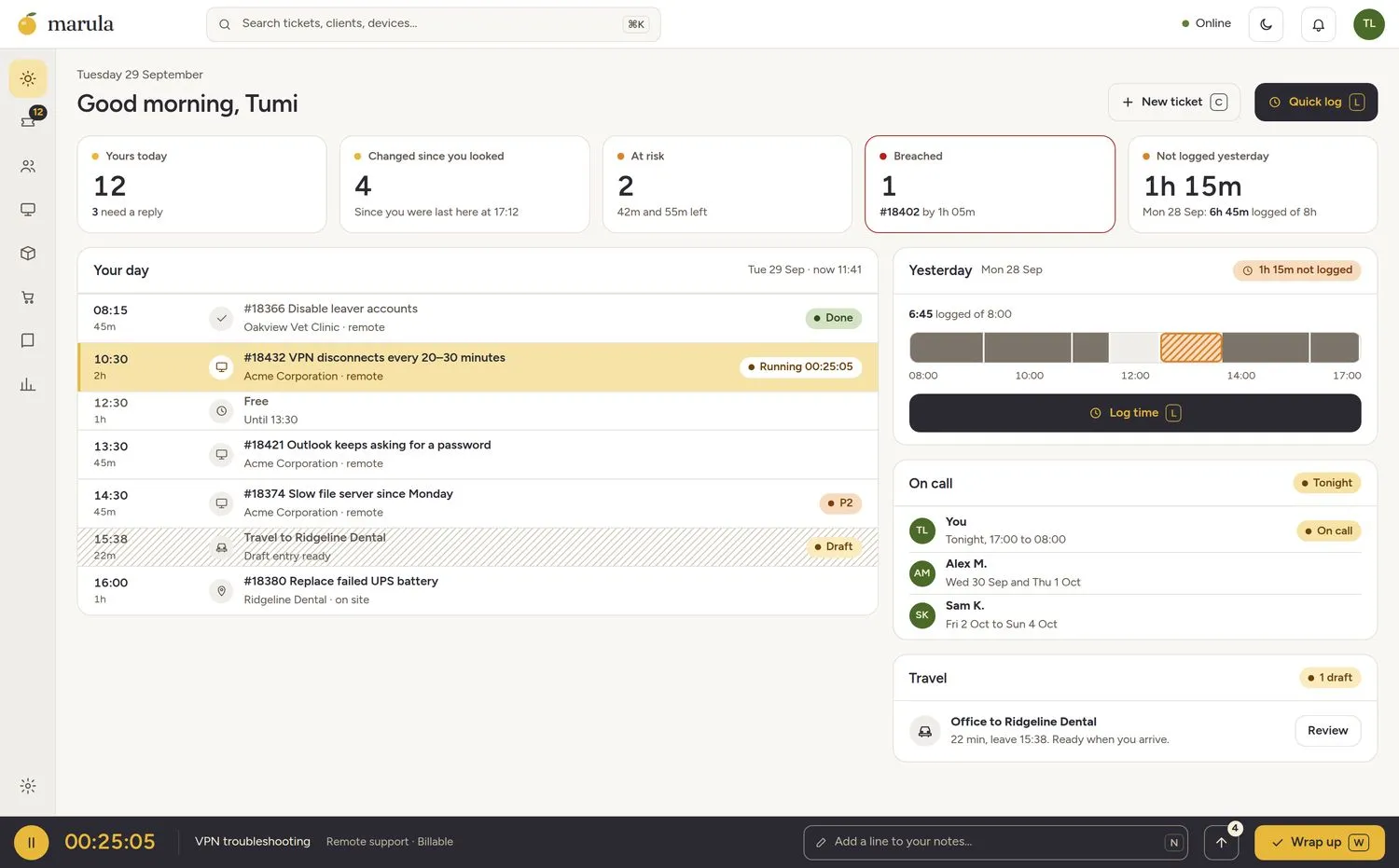Open the Not logged yesterday card
1399x868 pixels.
click(x=1253, y=185)
